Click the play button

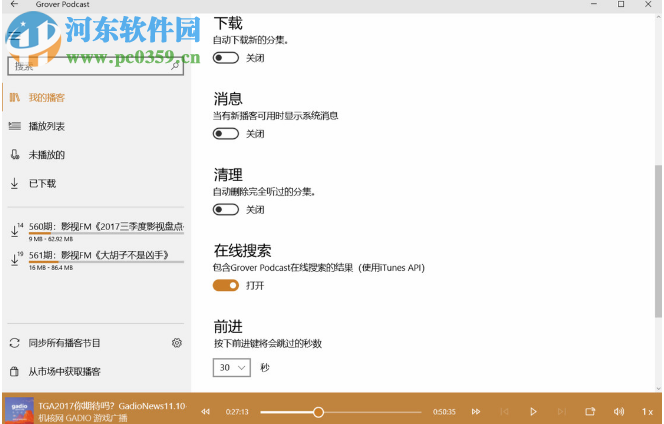click(x=533, y=412)
